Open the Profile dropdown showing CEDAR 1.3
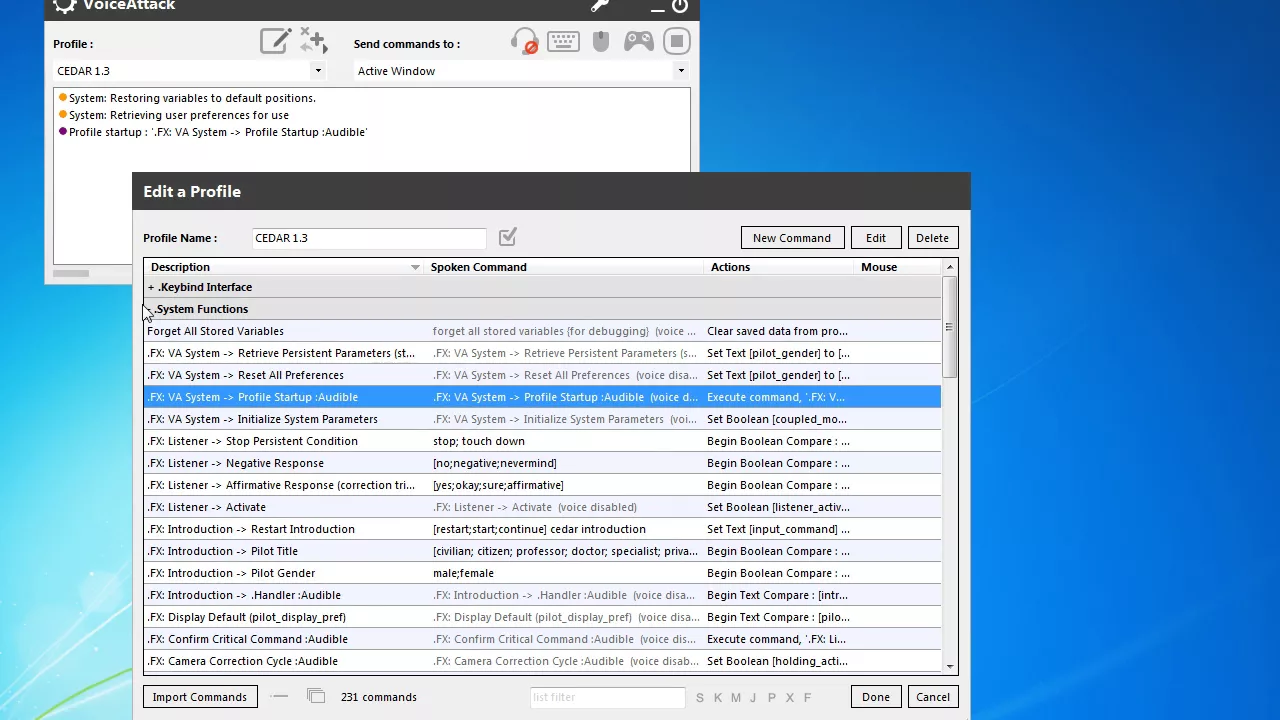Screen dimensions: 1280x720 point(190,71)
